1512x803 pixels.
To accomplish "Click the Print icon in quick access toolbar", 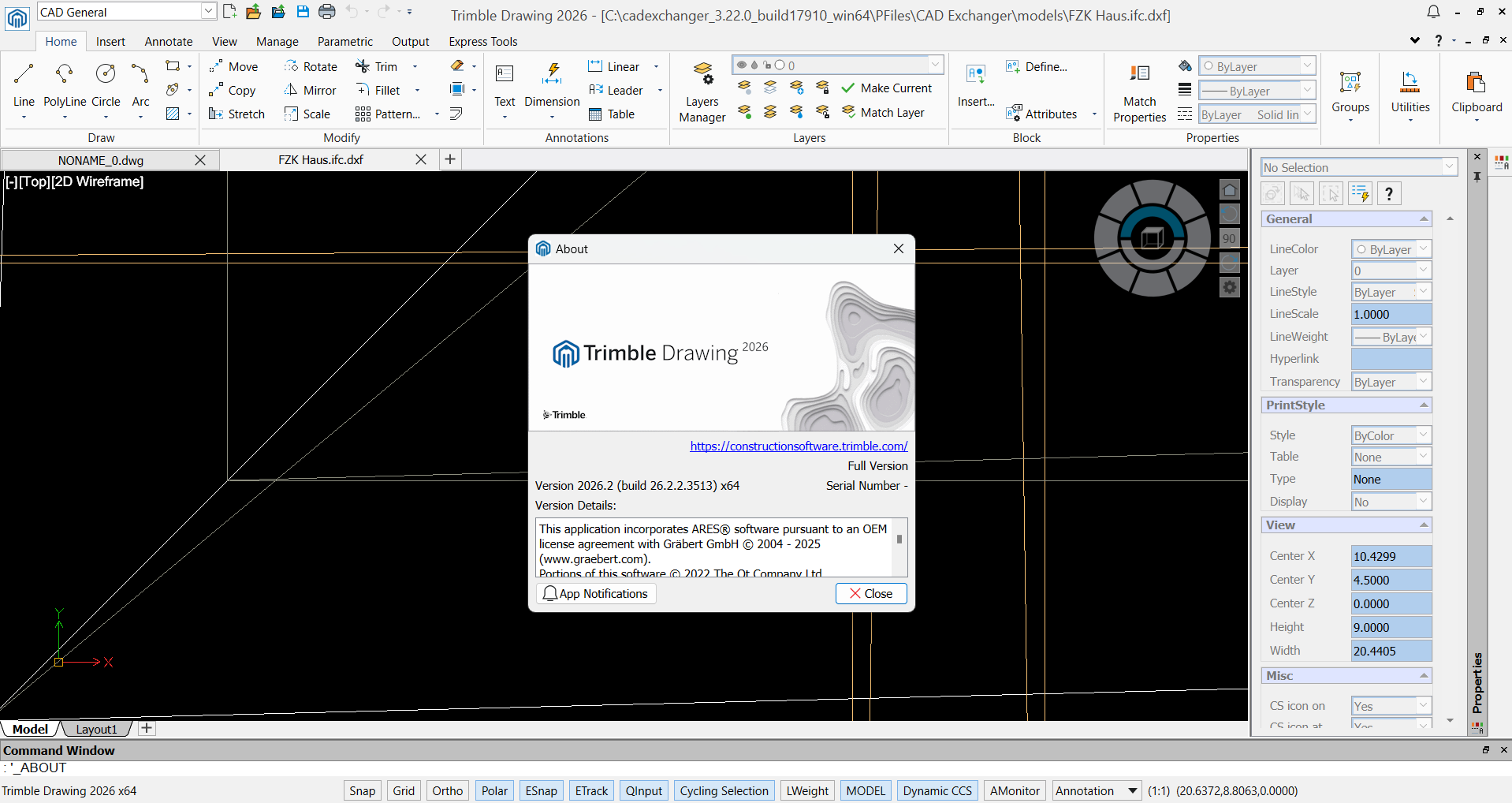I will [x=327, y=12].
